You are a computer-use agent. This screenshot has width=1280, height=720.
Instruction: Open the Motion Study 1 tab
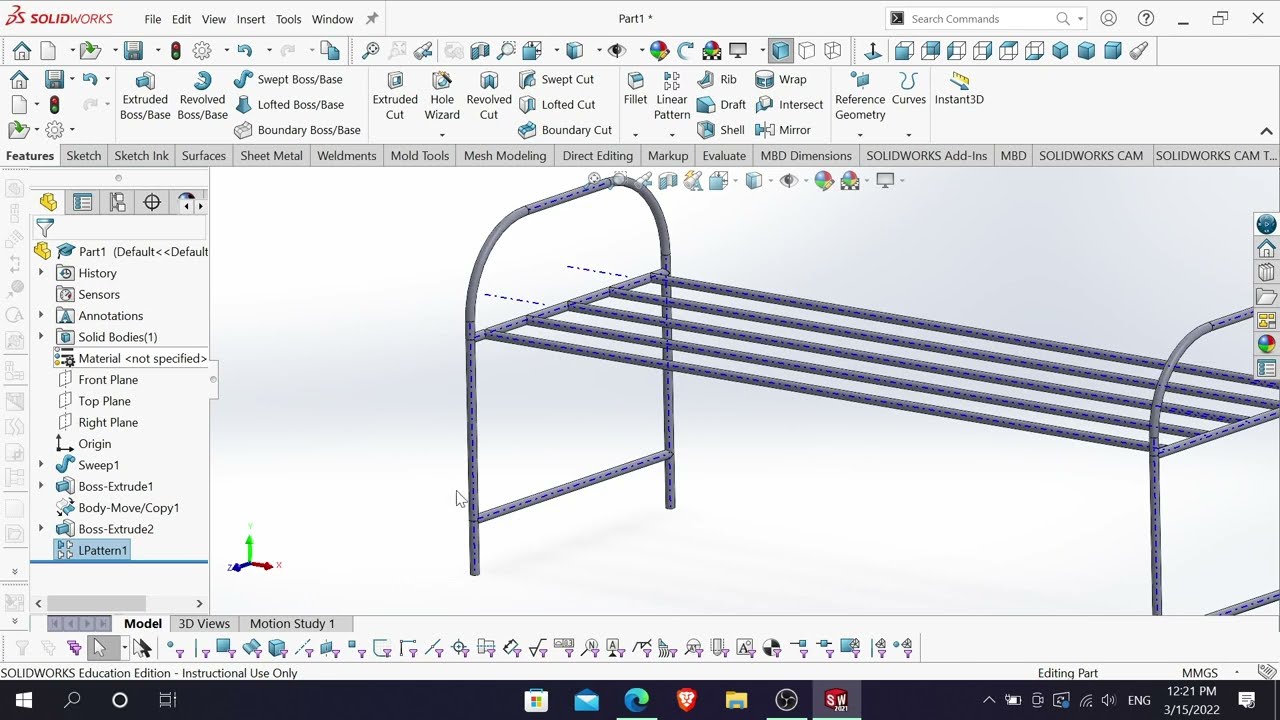coord(292,623)
